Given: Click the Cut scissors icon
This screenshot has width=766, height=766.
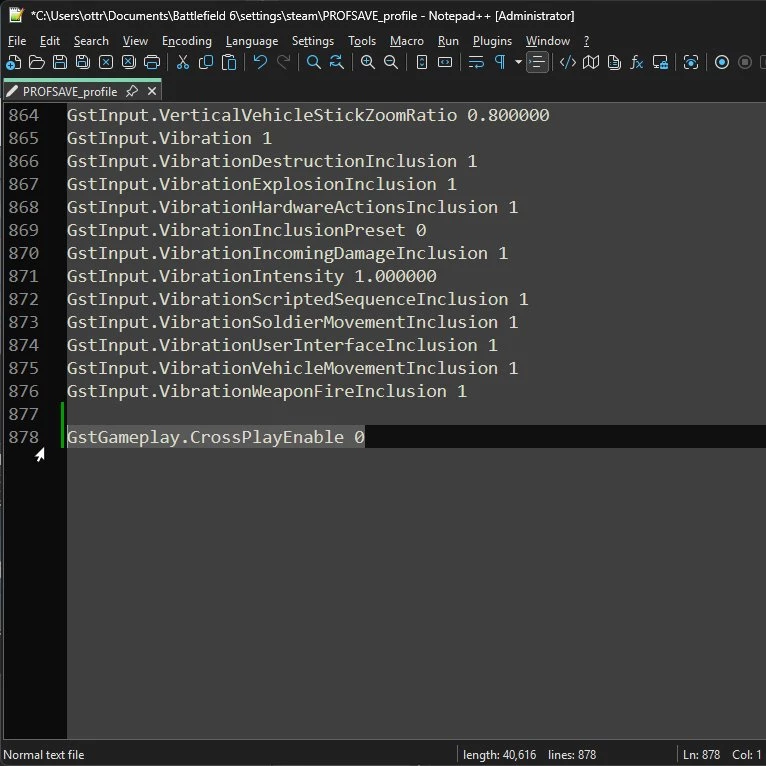Looking at the screenshot, I should (x=183, y=62).
